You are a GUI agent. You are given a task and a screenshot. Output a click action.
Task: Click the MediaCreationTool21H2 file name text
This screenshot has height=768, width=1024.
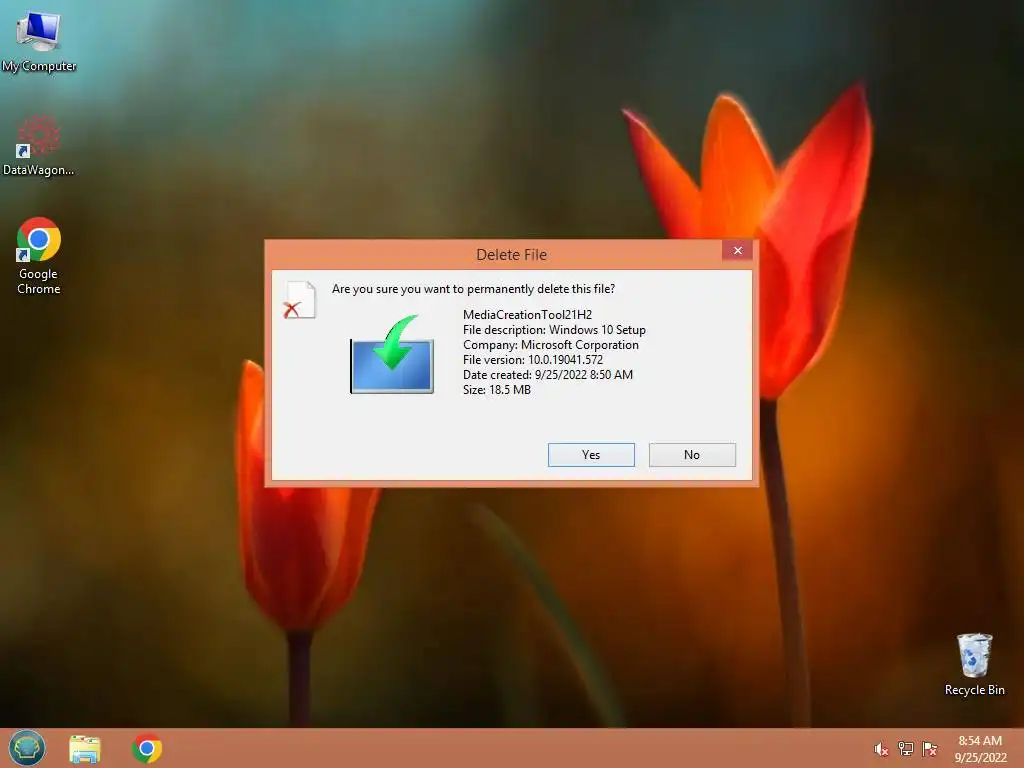pos(527,315)
